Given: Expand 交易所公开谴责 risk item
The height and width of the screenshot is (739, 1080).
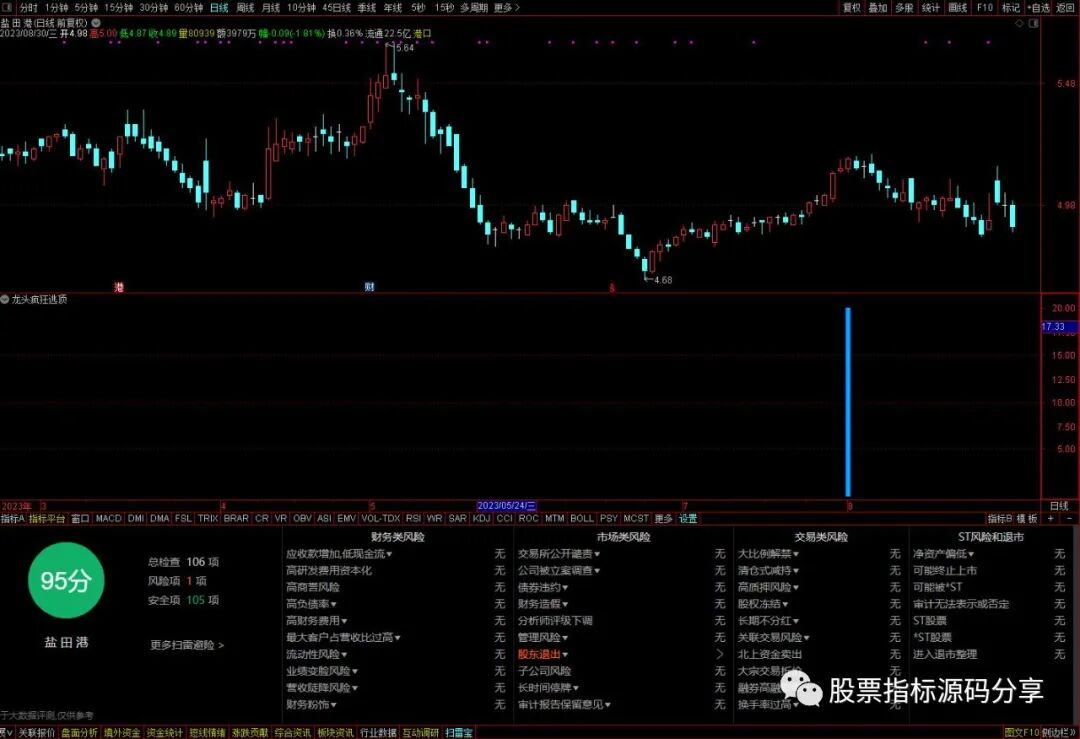Looking at the screenshot, I should [x=559, y=554].
